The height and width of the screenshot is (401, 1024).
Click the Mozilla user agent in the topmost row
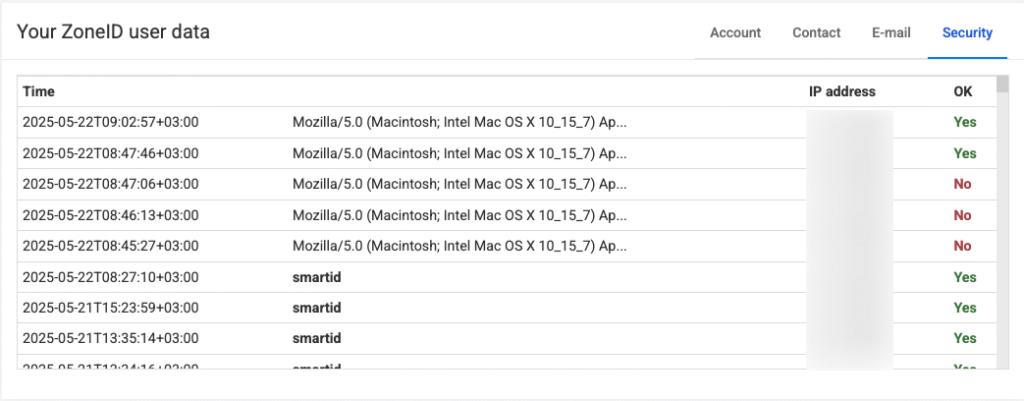pyautogui.click(x=459, y=122)
